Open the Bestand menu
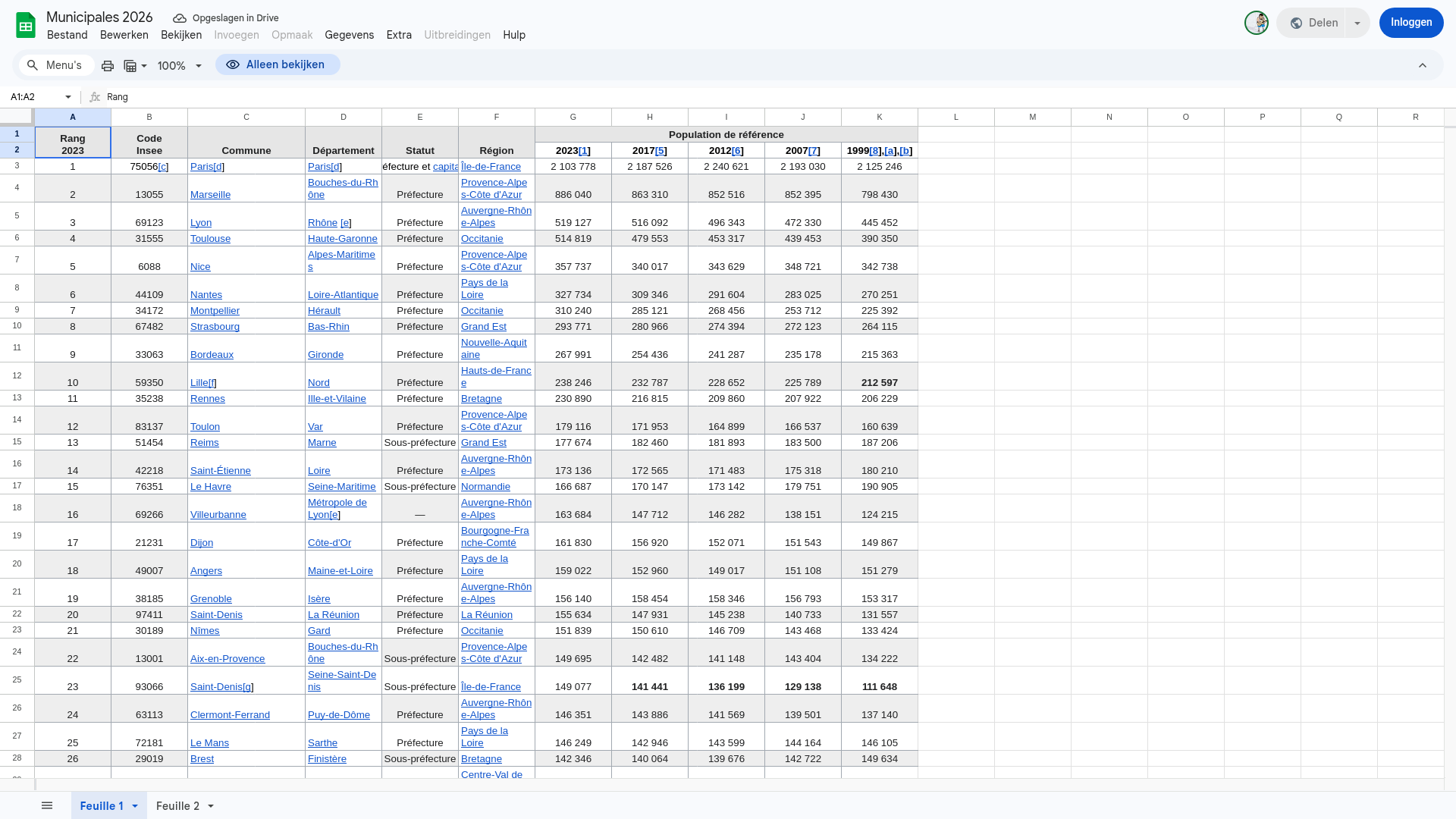 [67, 35]
